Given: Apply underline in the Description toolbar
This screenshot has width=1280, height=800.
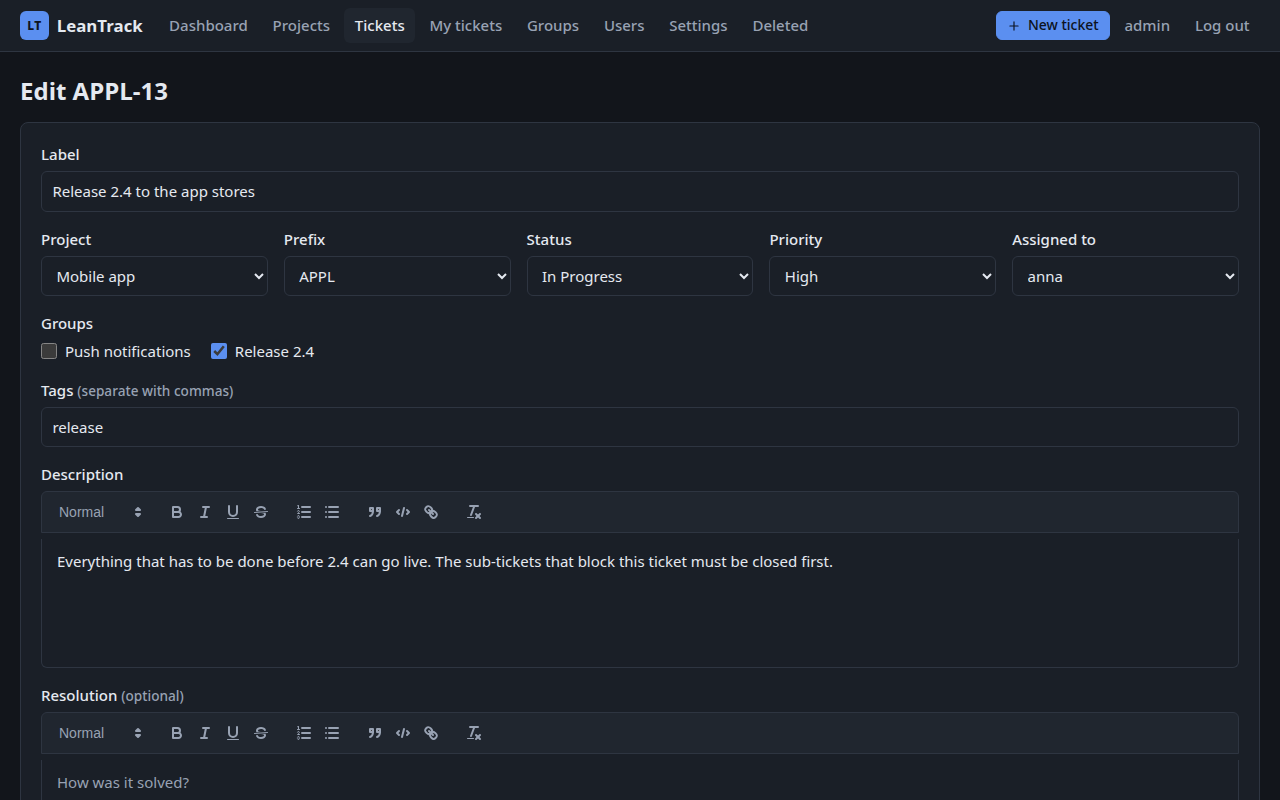Looking at the screenshot, I should (x=233, y=512).
